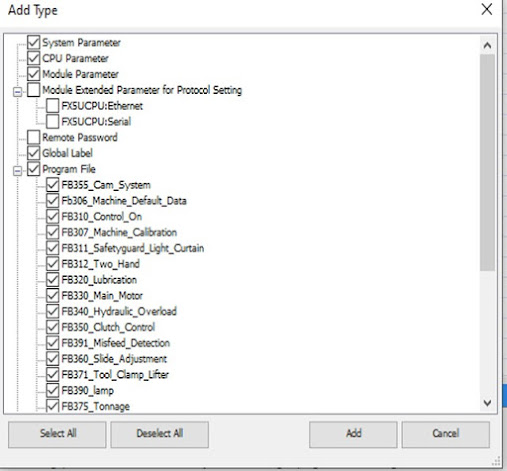
Task: Select the FB312_Two_Hand tree item
Action: pyautogui.click(x=100, y=264)
